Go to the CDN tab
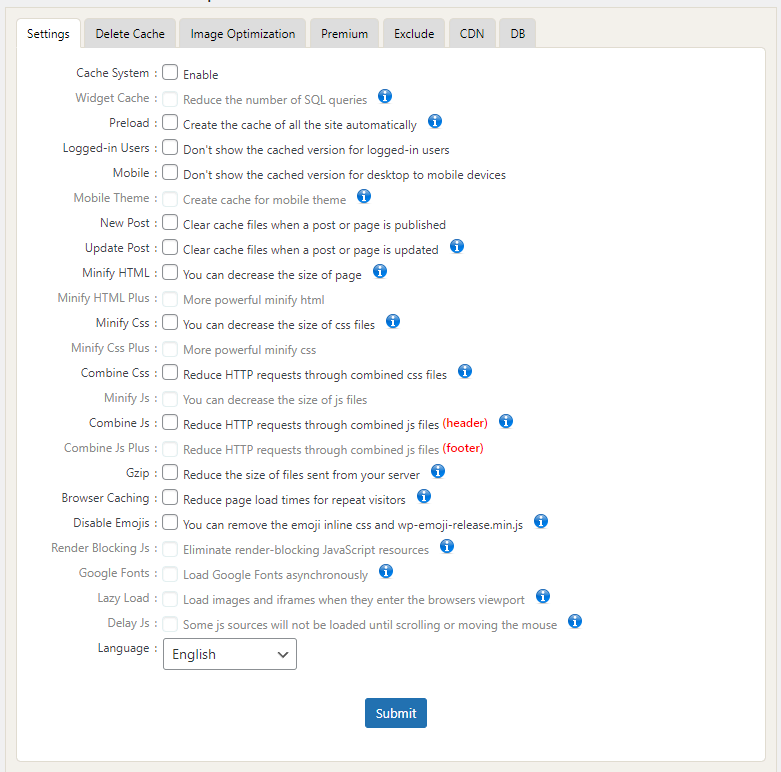Viewport: 781px width, 772px height. 472,34
